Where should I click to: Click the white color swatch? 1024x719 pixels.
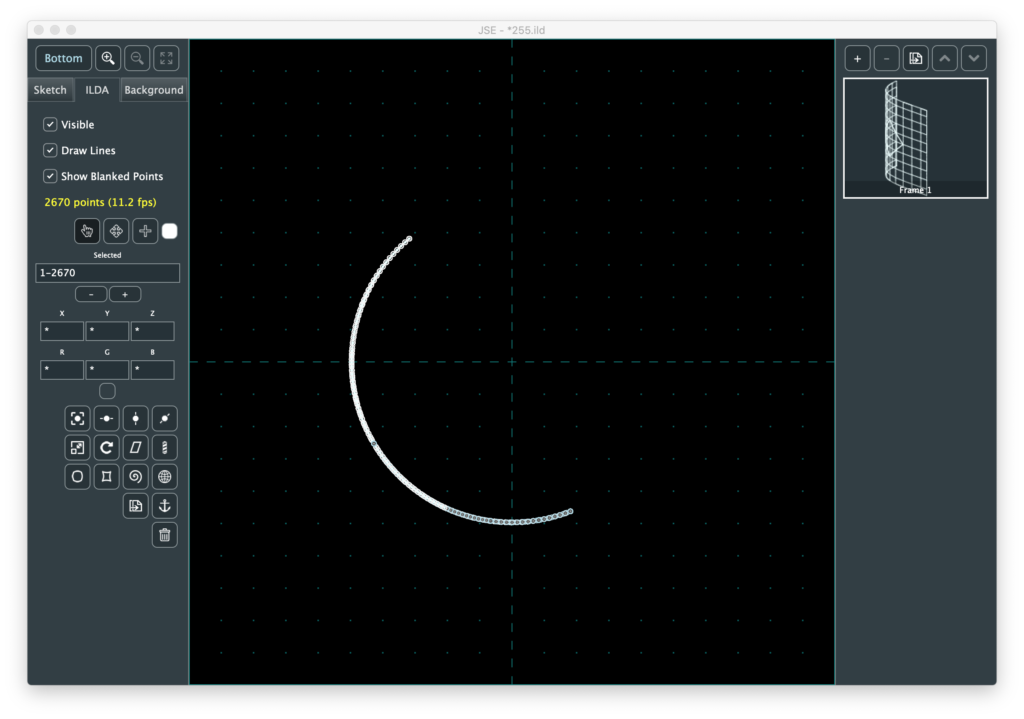(170, 231)
